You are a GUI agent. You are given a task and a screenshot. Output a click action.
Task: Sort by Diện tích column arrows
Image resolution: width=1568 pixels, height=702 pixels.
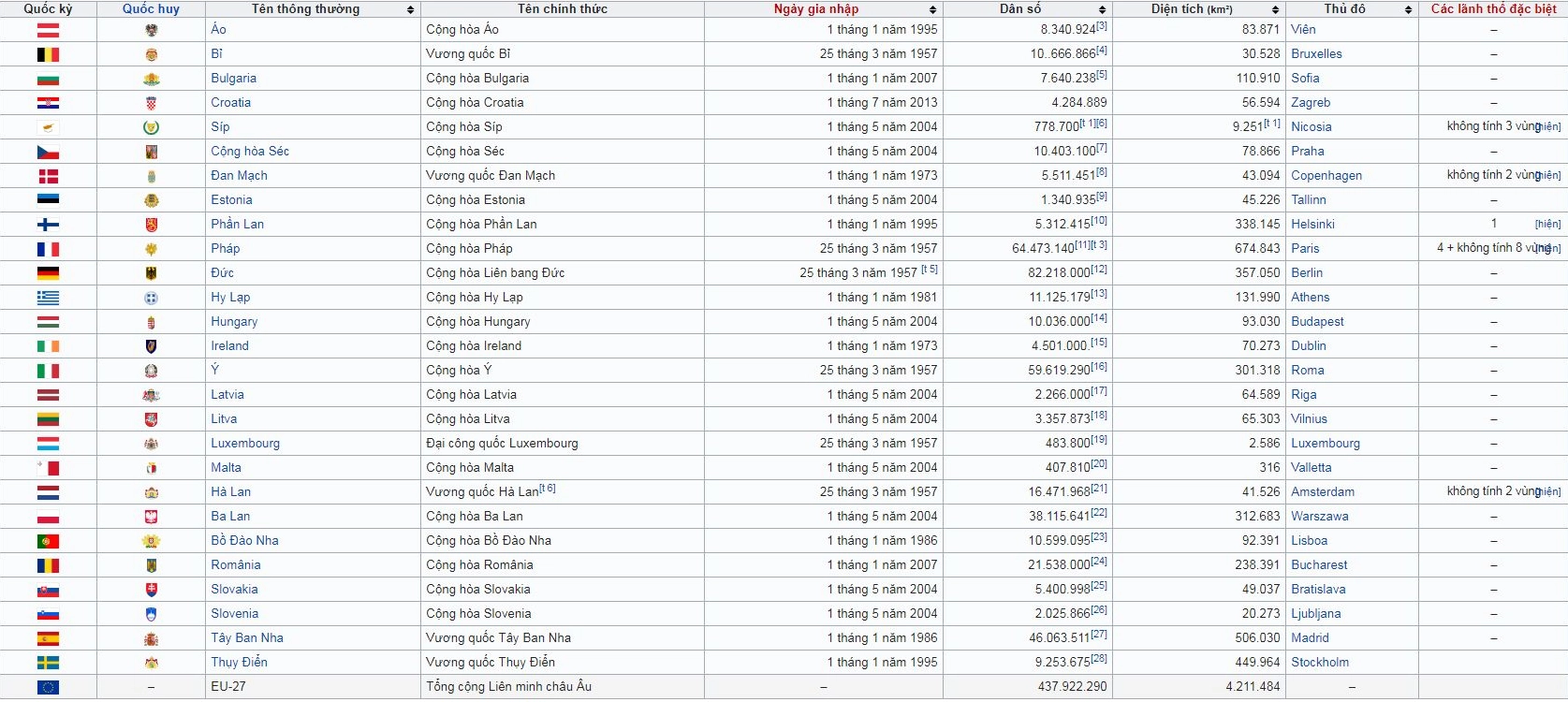(x=1275, y=9)
